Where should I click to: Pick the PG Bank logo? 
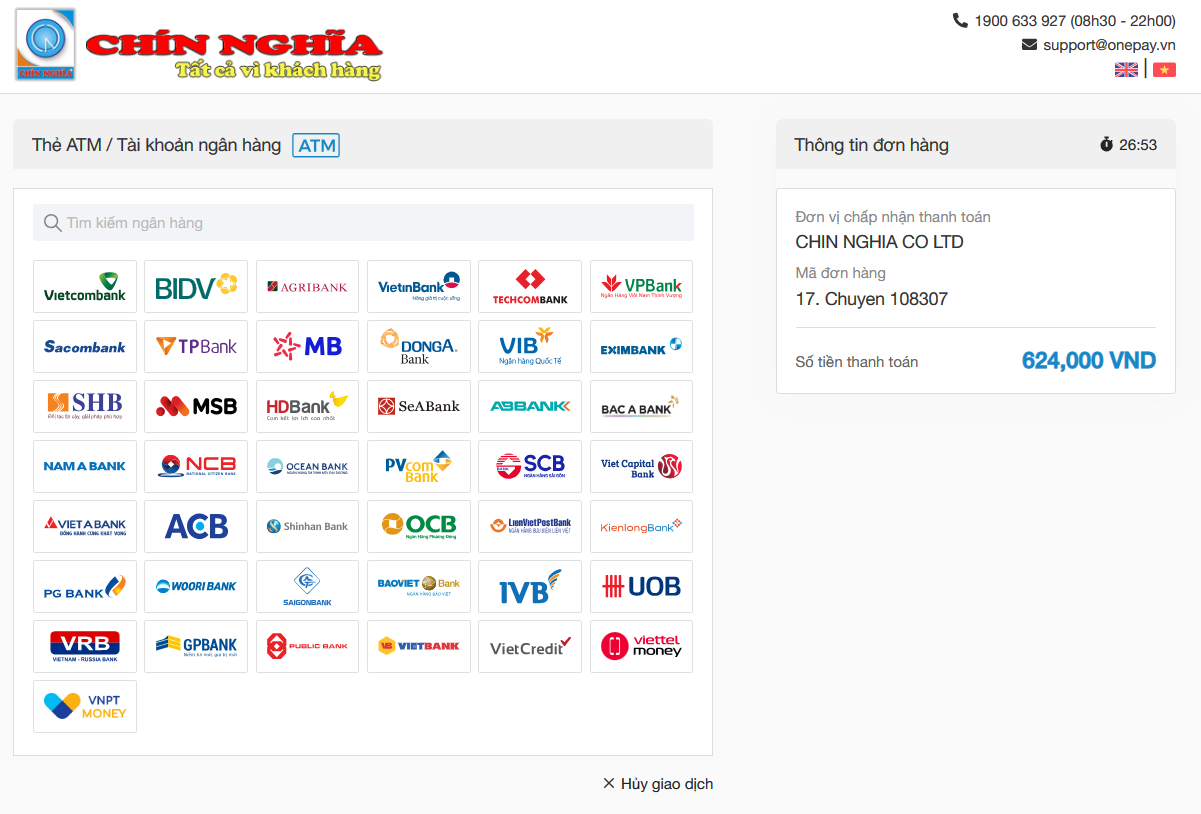(x=85, y=587)
